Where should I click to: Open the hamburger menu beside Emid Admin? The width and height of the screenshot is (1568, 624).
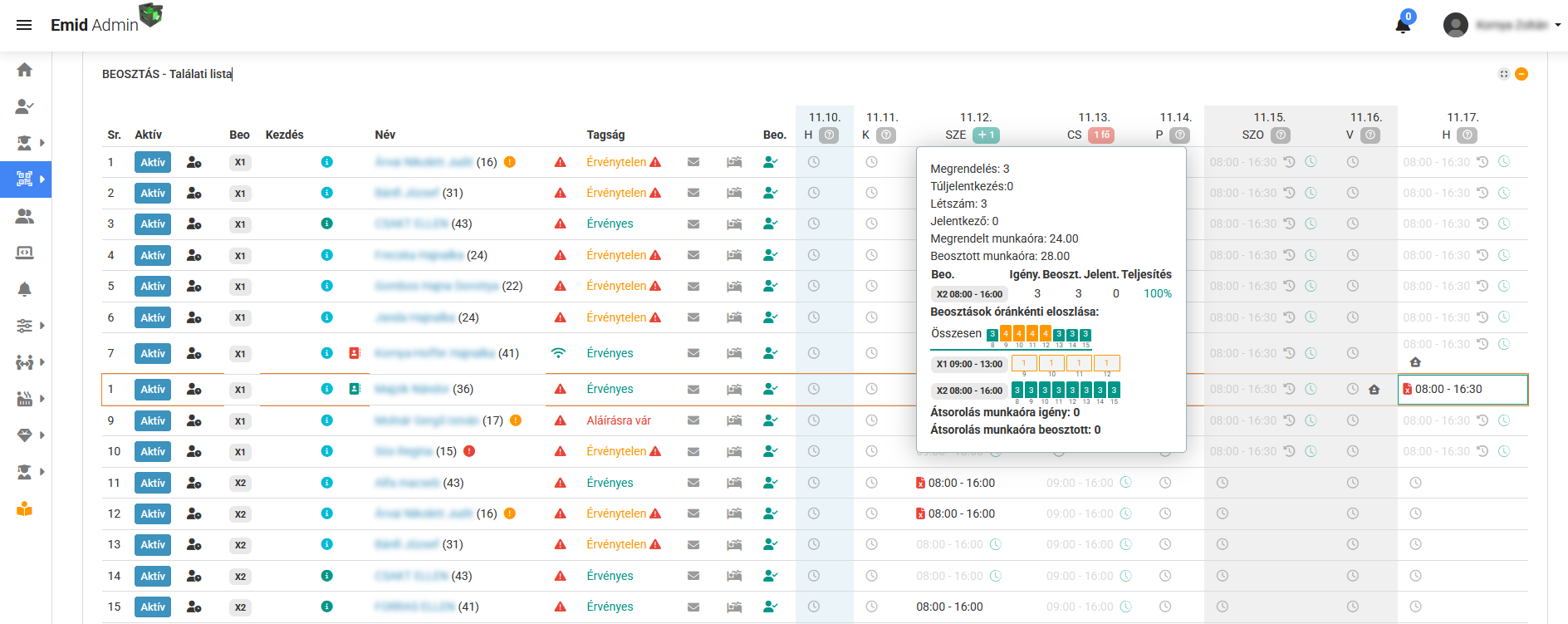click(x=24, y=25)
